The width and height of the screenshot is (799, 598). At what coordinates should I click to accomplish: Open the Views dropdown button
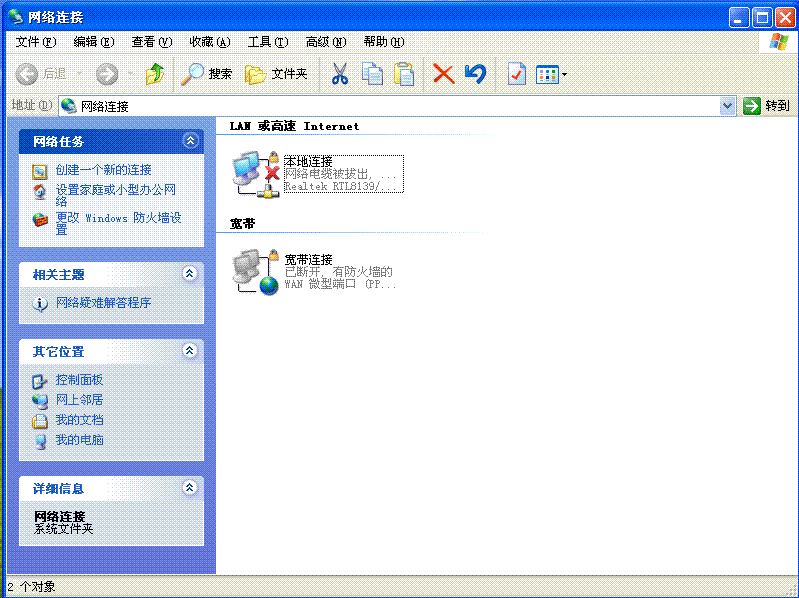pyautogui.click(x=551, y=75)
